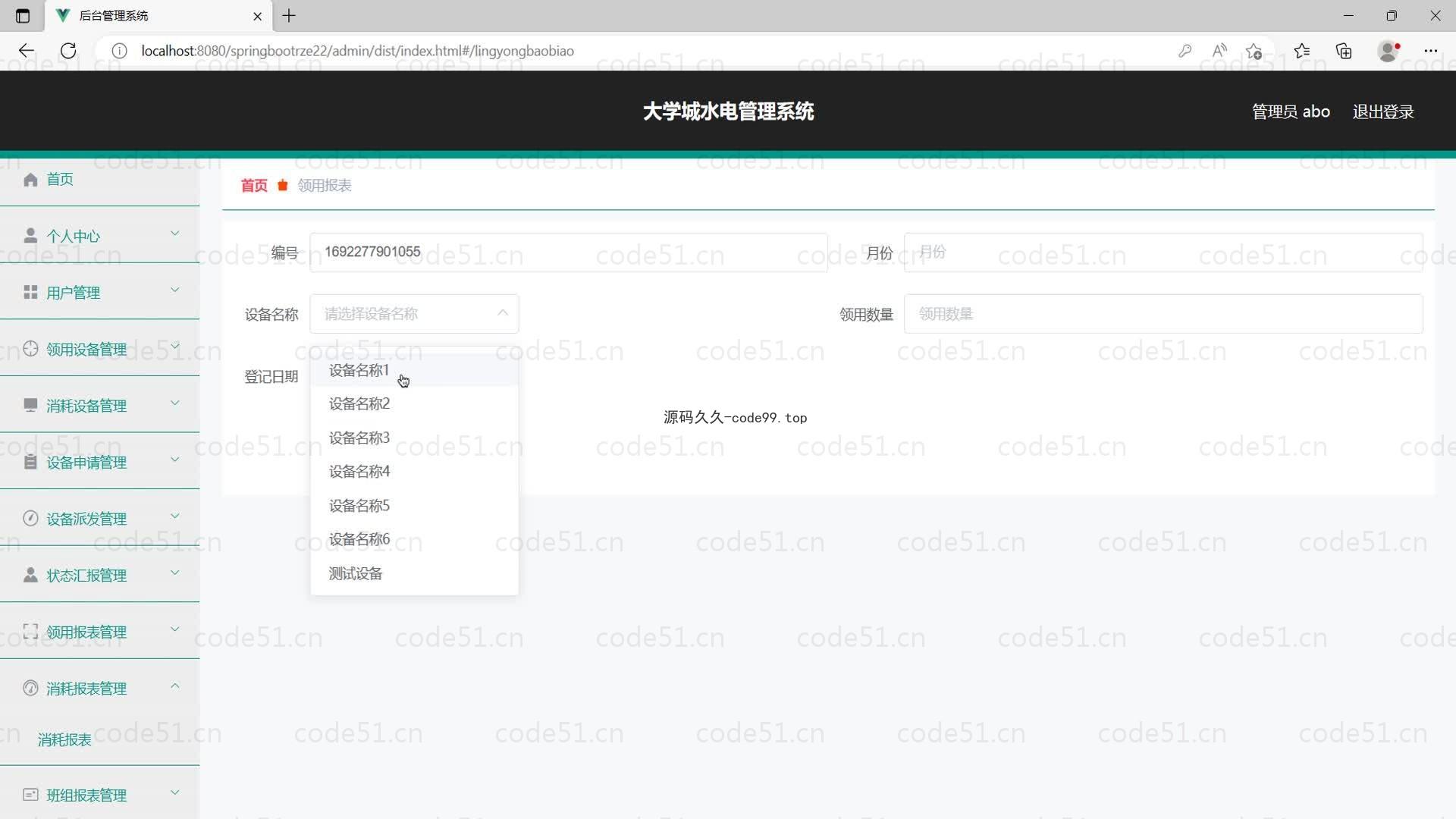This screenshot has width=1456, height=819.
Task: Open the 领用设备管理 sidebar menu
Action: tap(99, 349)
